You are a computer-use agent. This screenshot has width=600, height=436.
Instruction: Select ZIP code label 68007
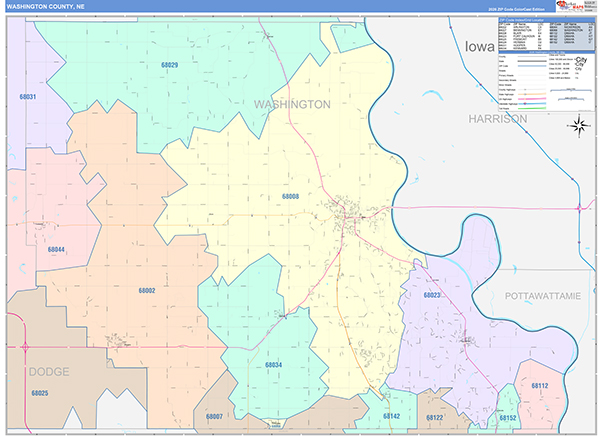(214, 416)
